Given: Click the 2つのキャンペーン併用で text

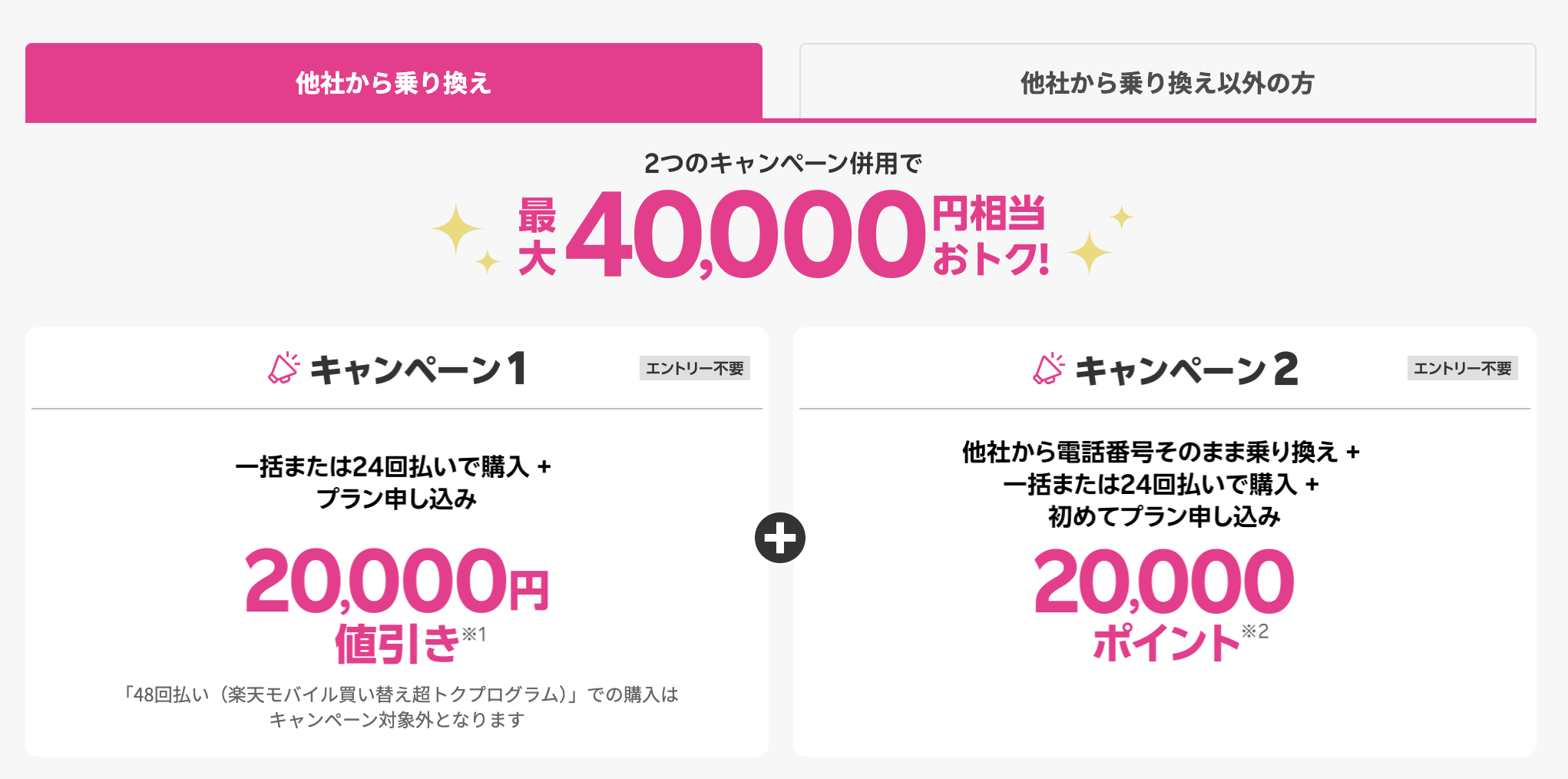Looking at the screenshot, I should click(782, 163).
